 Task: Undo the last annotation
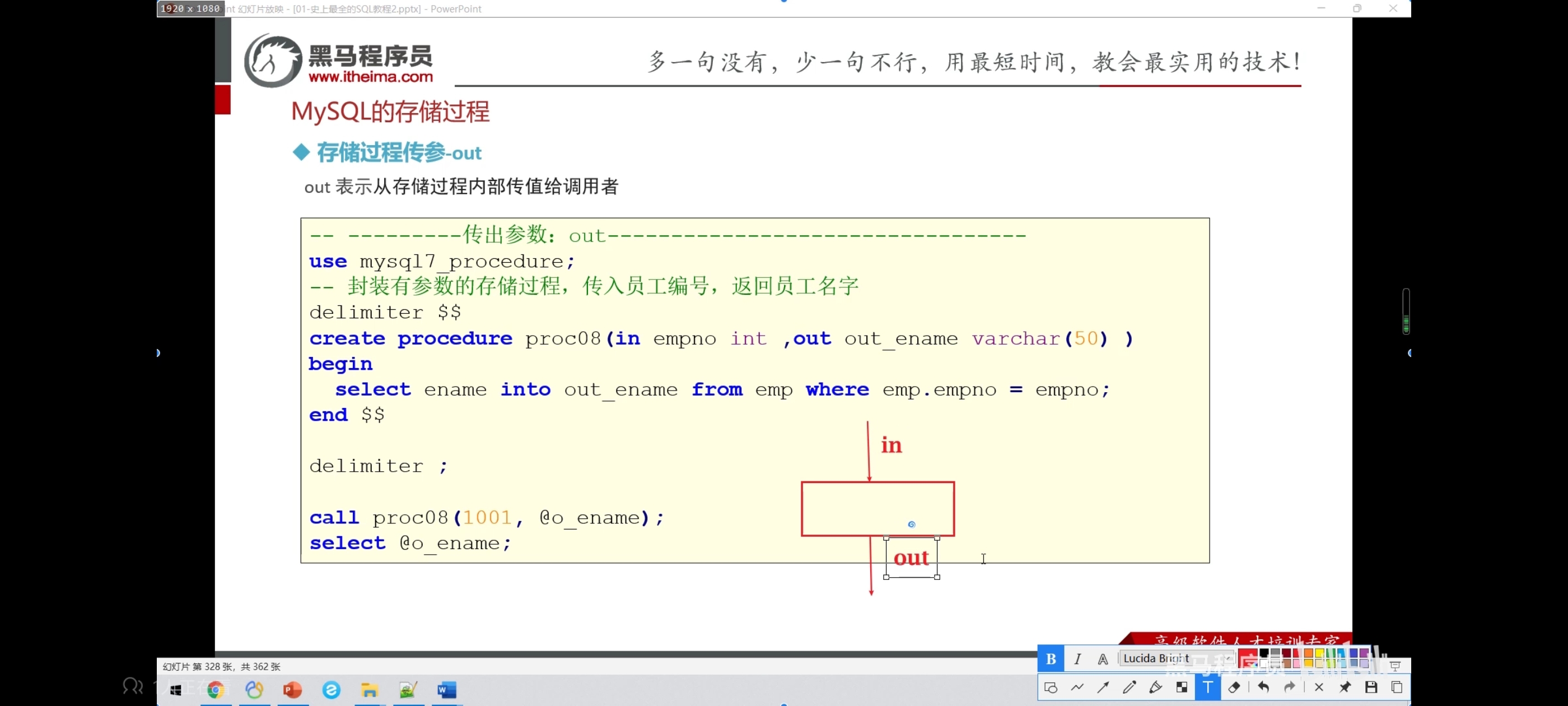coord(1263,687)
